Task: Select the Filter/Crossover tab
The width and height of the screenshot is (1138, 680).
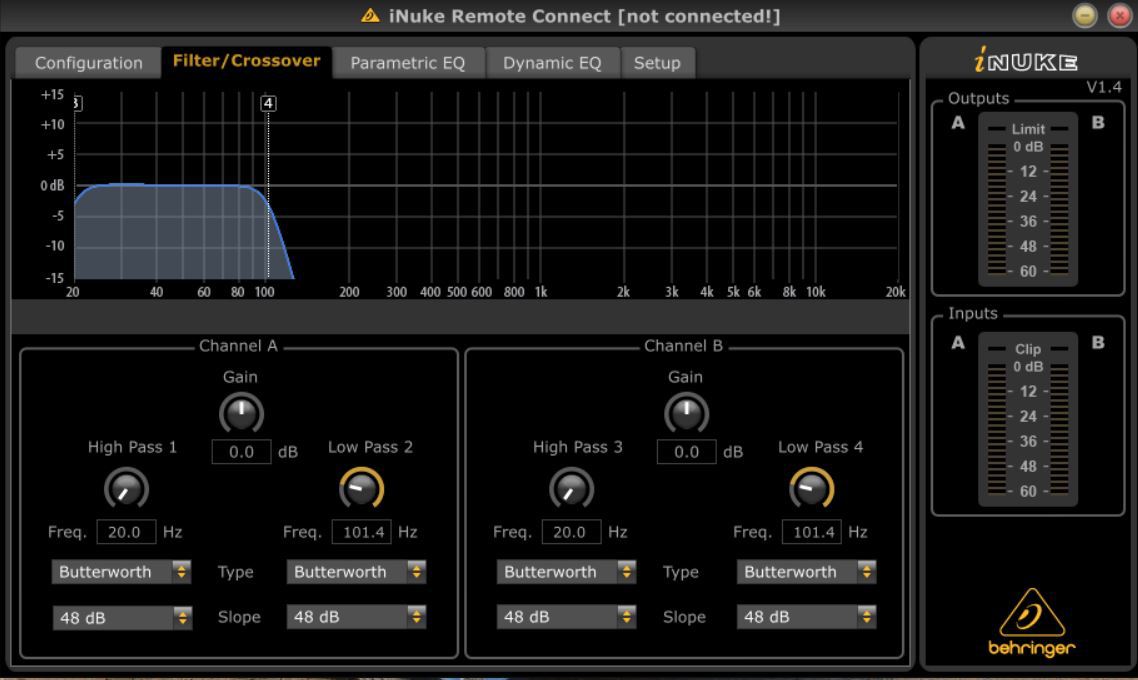Action: pyautogui.click(x=246, y=61)
